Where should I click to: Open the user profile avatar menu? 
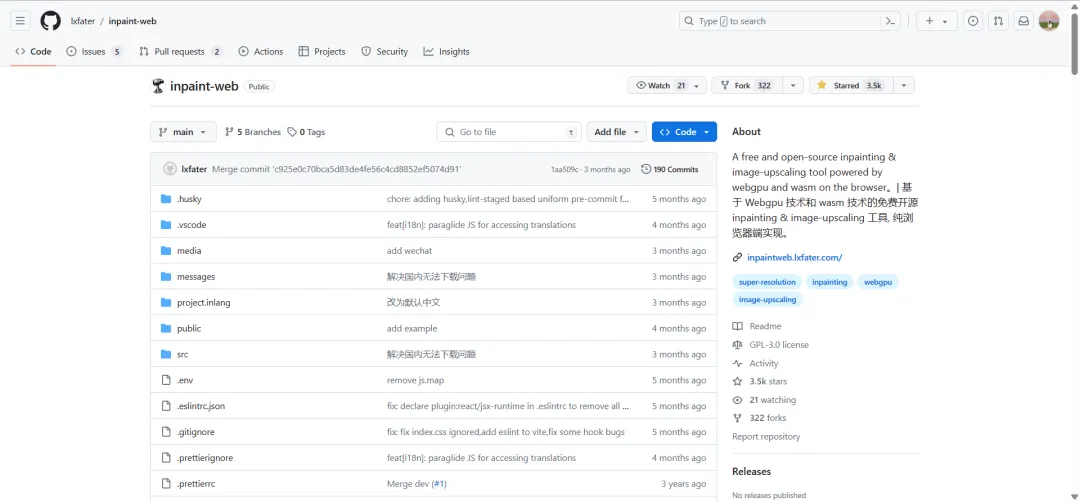pyautogui.click(x=1049, y=21)
